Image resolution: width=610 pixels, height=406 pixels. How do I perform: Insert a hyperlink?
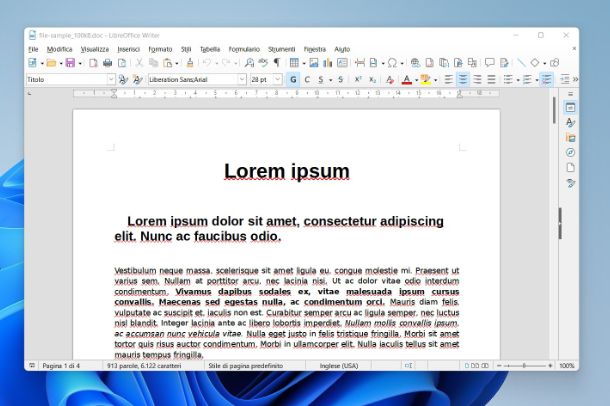pyautogui.click(x=415, y=63)
